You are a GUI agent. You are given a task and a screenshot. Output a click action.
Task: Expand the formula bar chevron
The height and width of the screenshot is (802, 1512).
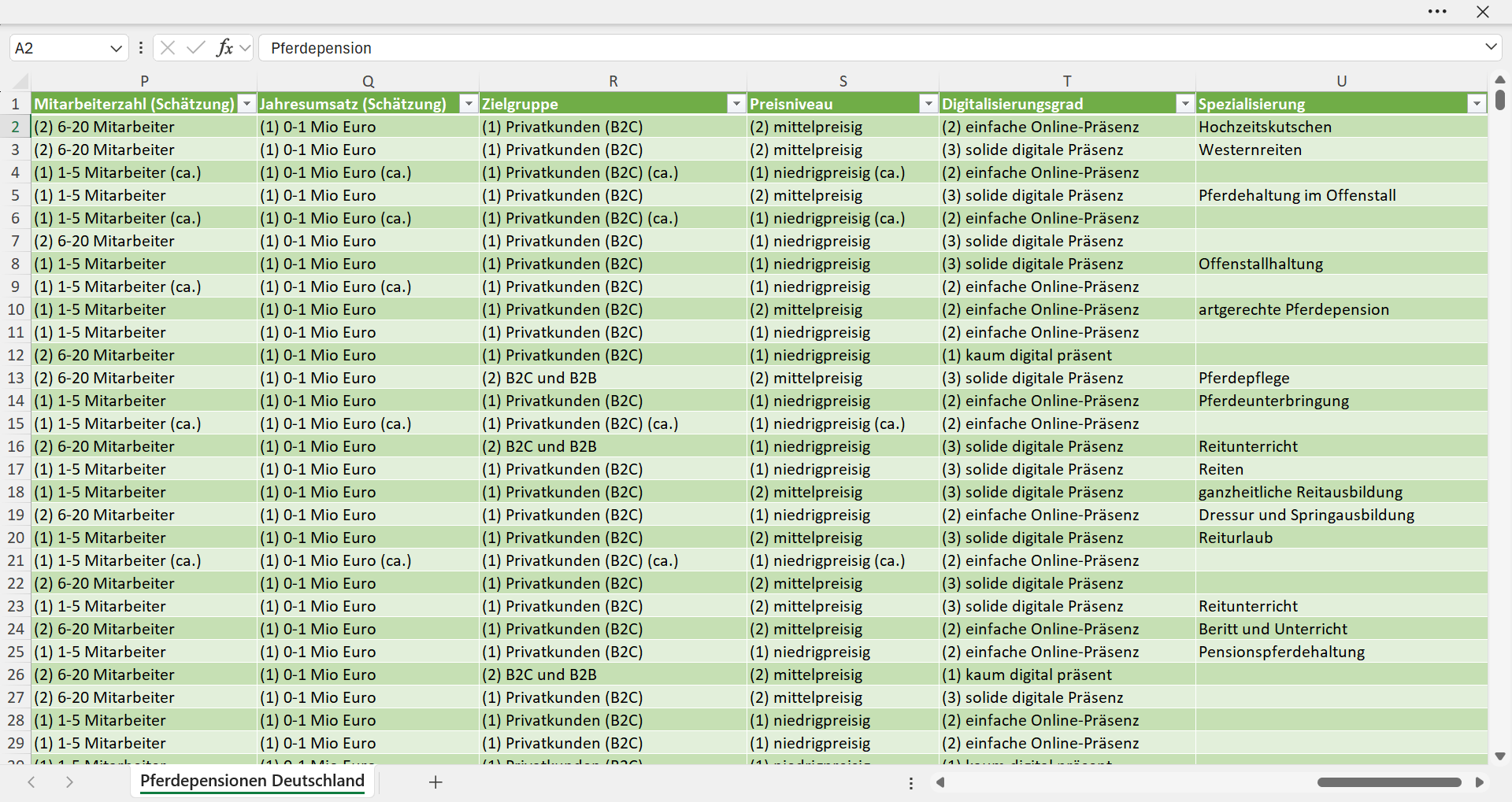[1491, 47]
